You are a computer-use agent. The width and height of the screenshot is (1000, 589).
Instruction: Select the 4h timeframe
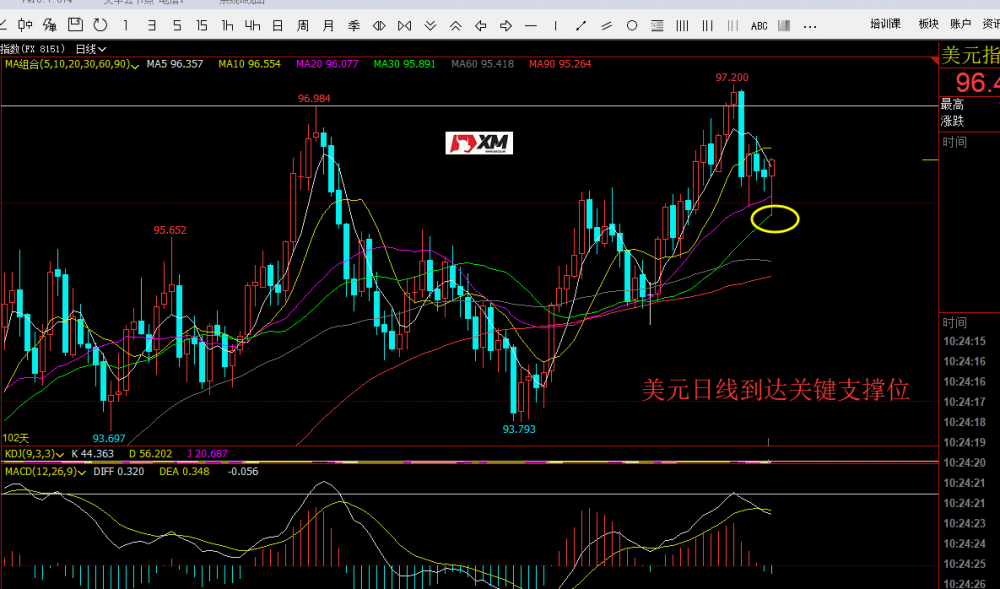click(x=253, y=25)
